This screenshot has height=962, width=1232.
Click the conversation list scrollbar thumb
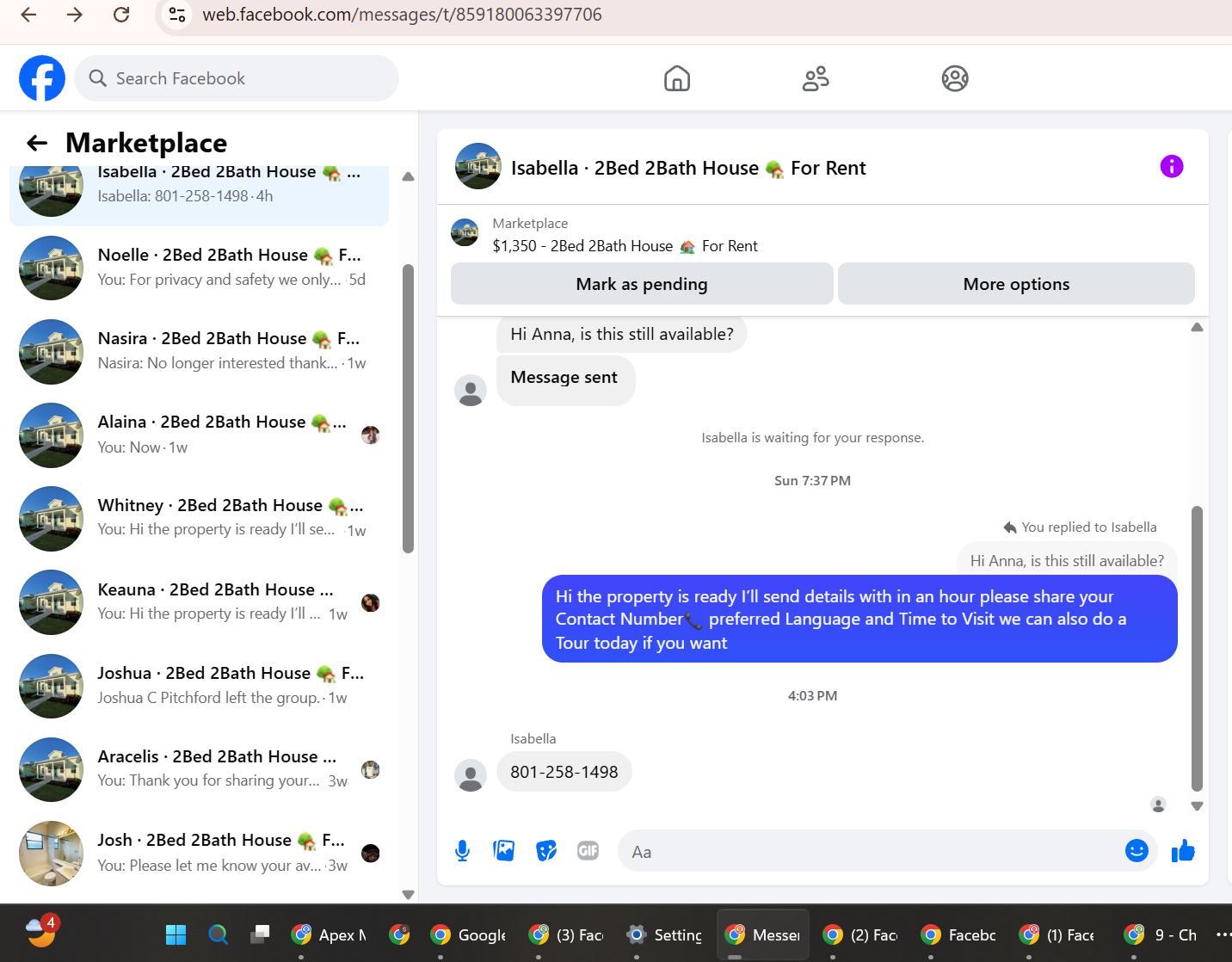pos(408,409)
